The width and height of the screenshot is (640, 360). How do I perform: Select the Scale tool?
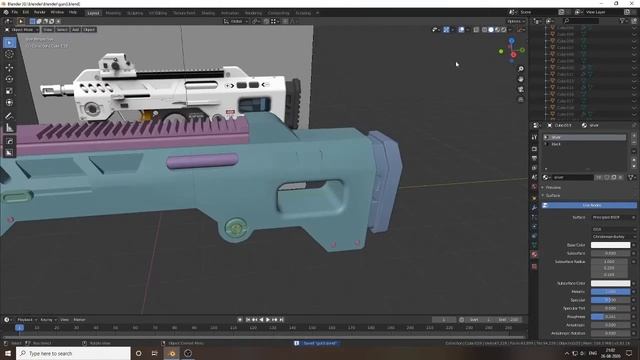tap(9, 91)
